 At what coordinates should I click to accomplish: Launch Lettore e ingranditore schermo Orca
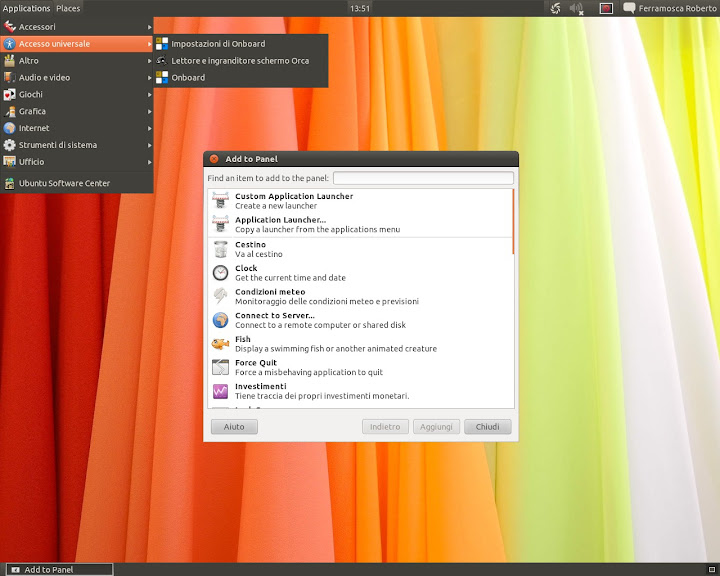[239, 61]
